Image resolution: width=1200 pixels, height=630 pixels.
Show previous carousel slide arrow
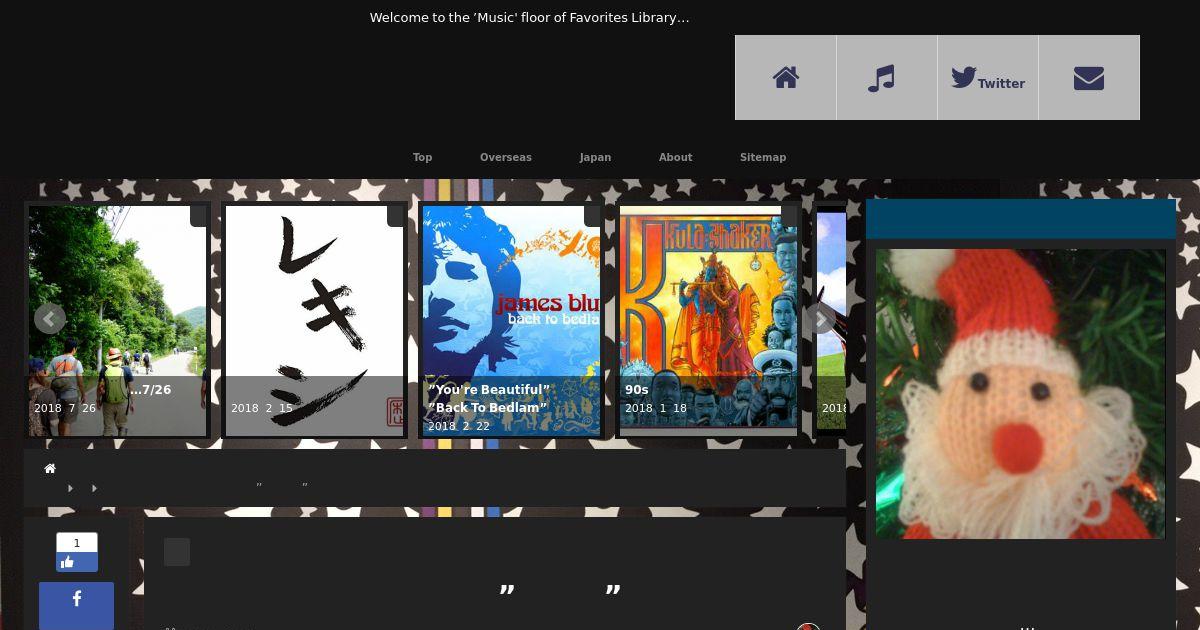coord(50,319)
